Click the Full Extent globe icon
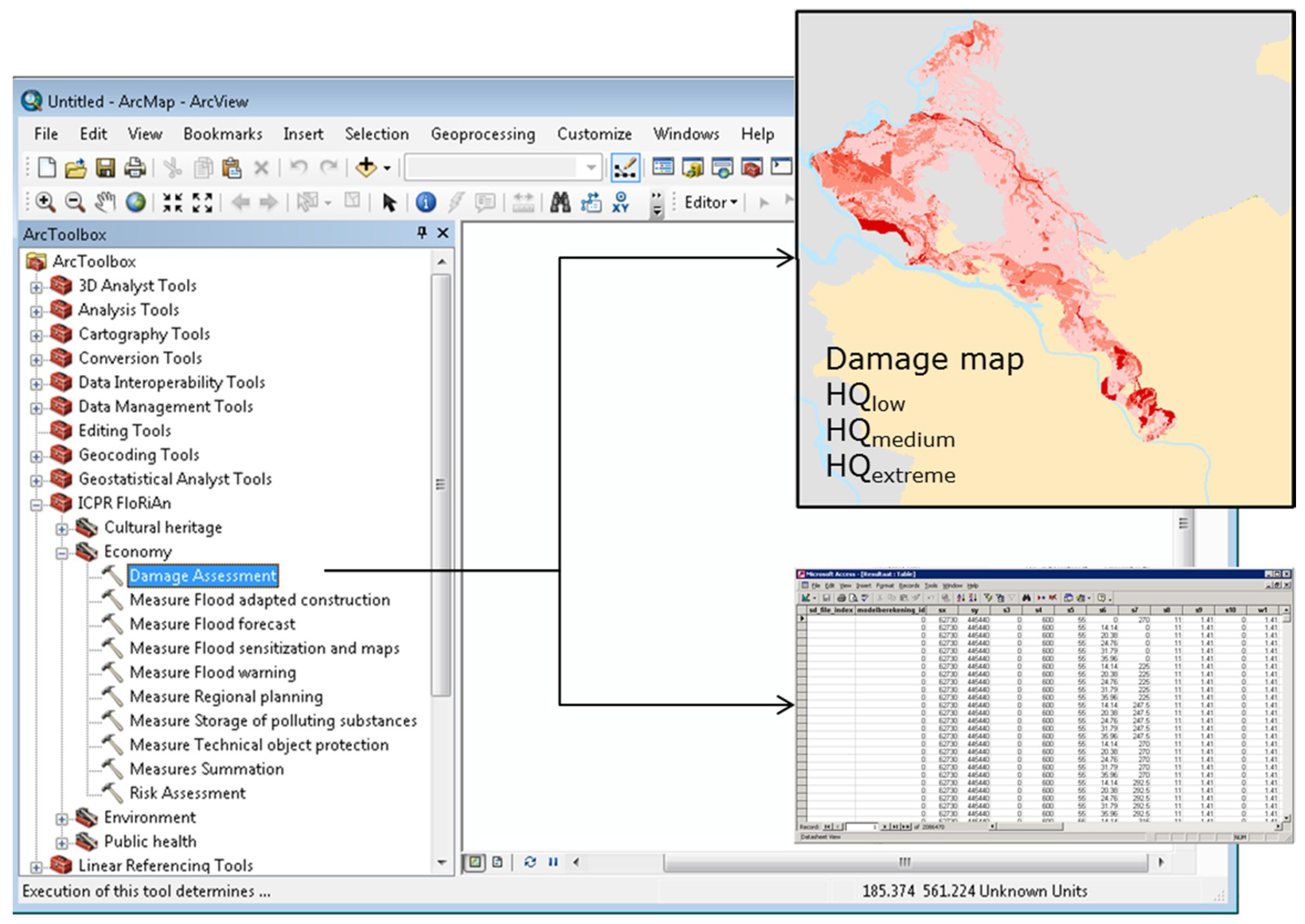This screenshot has width=1305, height=924. pyautogui.click(x=135, y=202)
